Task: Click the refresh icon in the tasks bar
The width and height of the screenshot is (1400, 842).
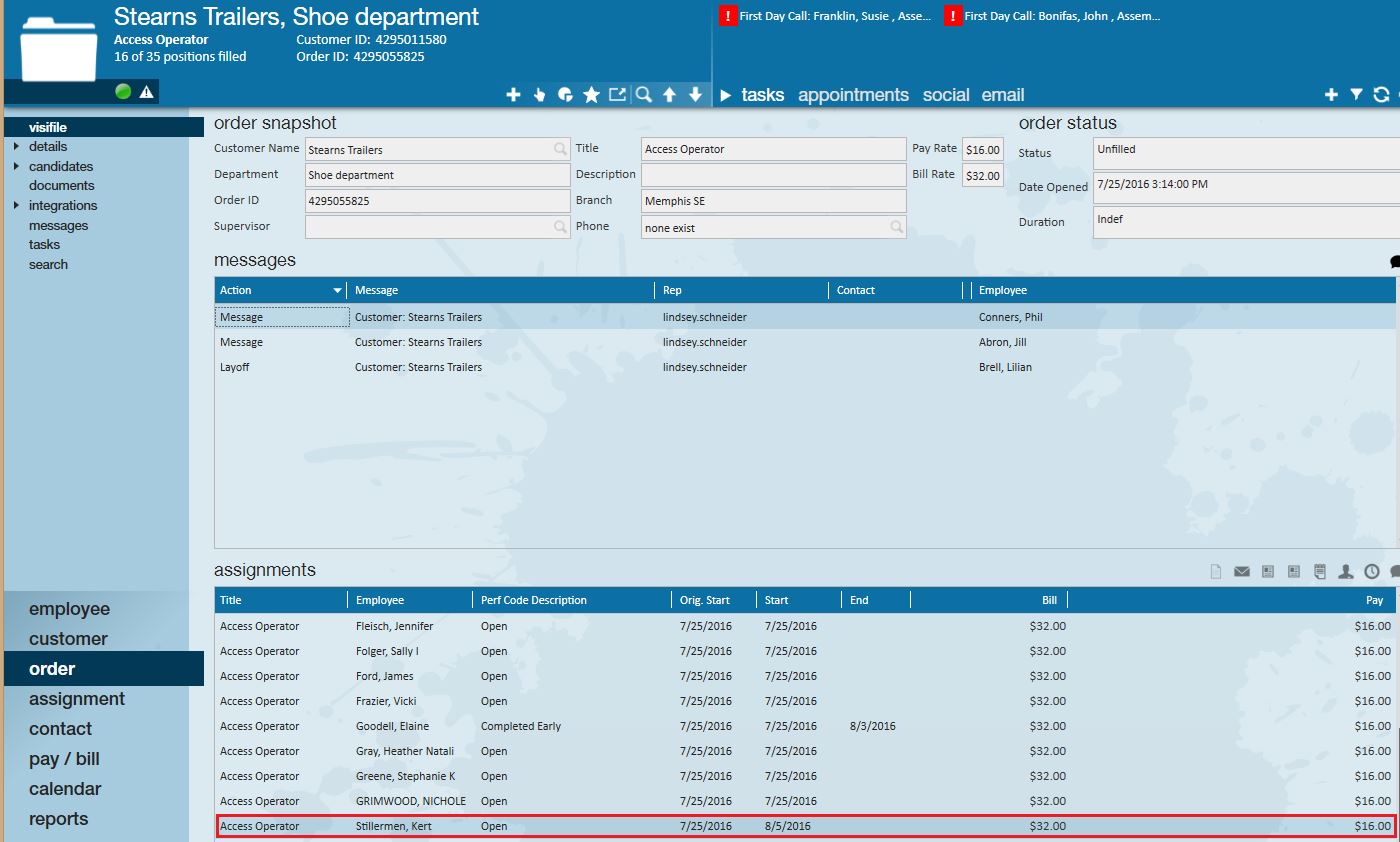Action: pos(1381,94)
